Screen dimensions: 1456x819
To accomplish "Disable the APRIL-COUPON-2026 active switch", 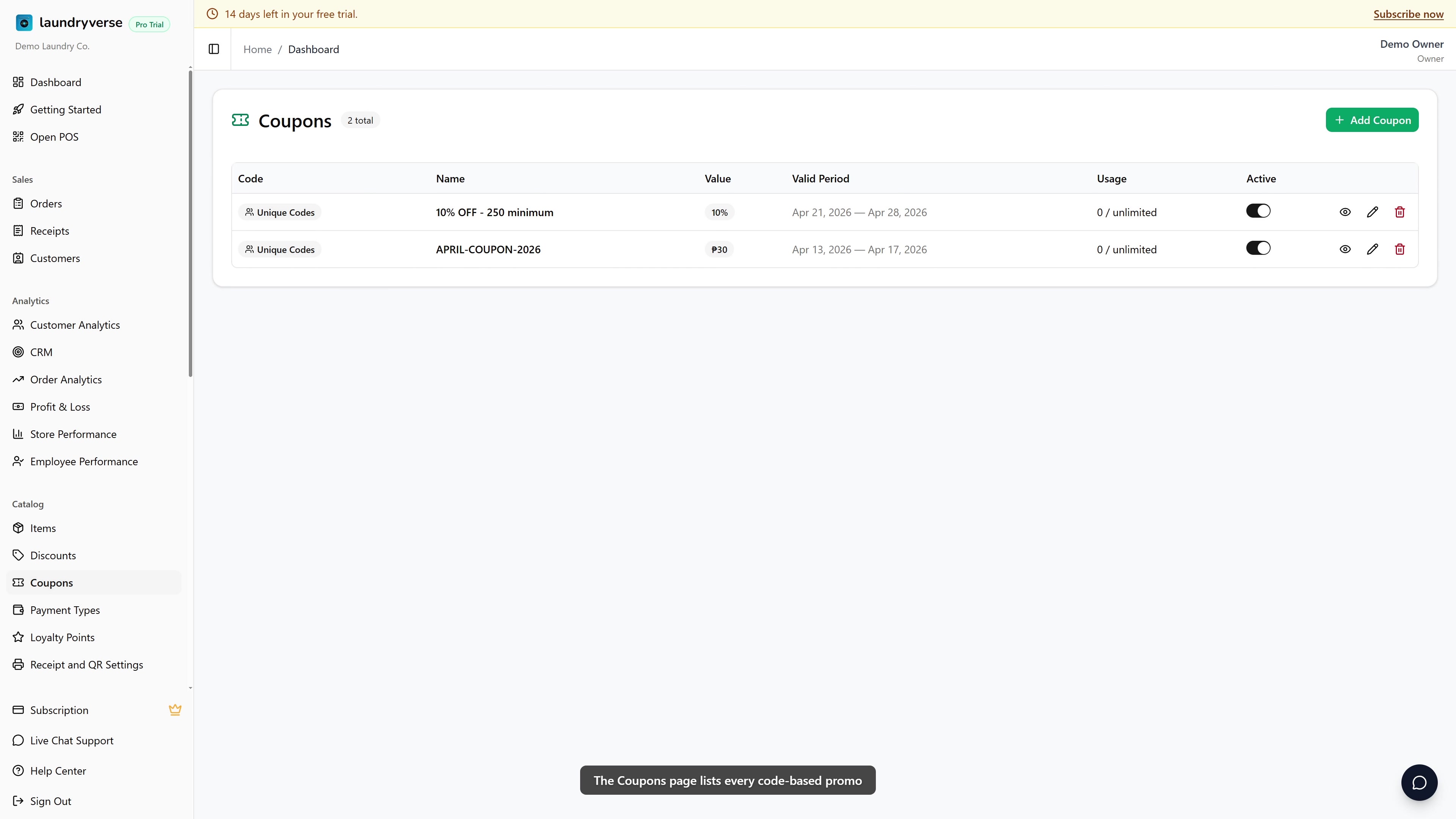I will pyautogui.click(x=1258, y=248).
